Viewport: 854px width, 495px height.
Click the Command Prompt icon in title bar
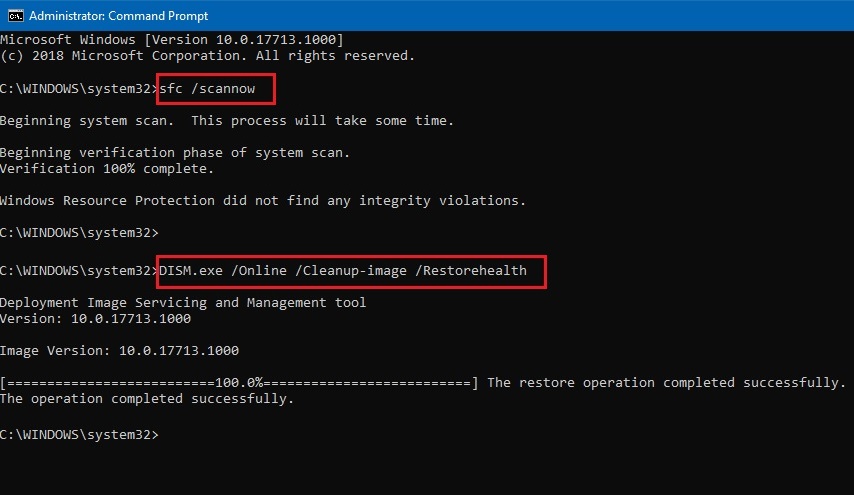click(x=12, y=14)
